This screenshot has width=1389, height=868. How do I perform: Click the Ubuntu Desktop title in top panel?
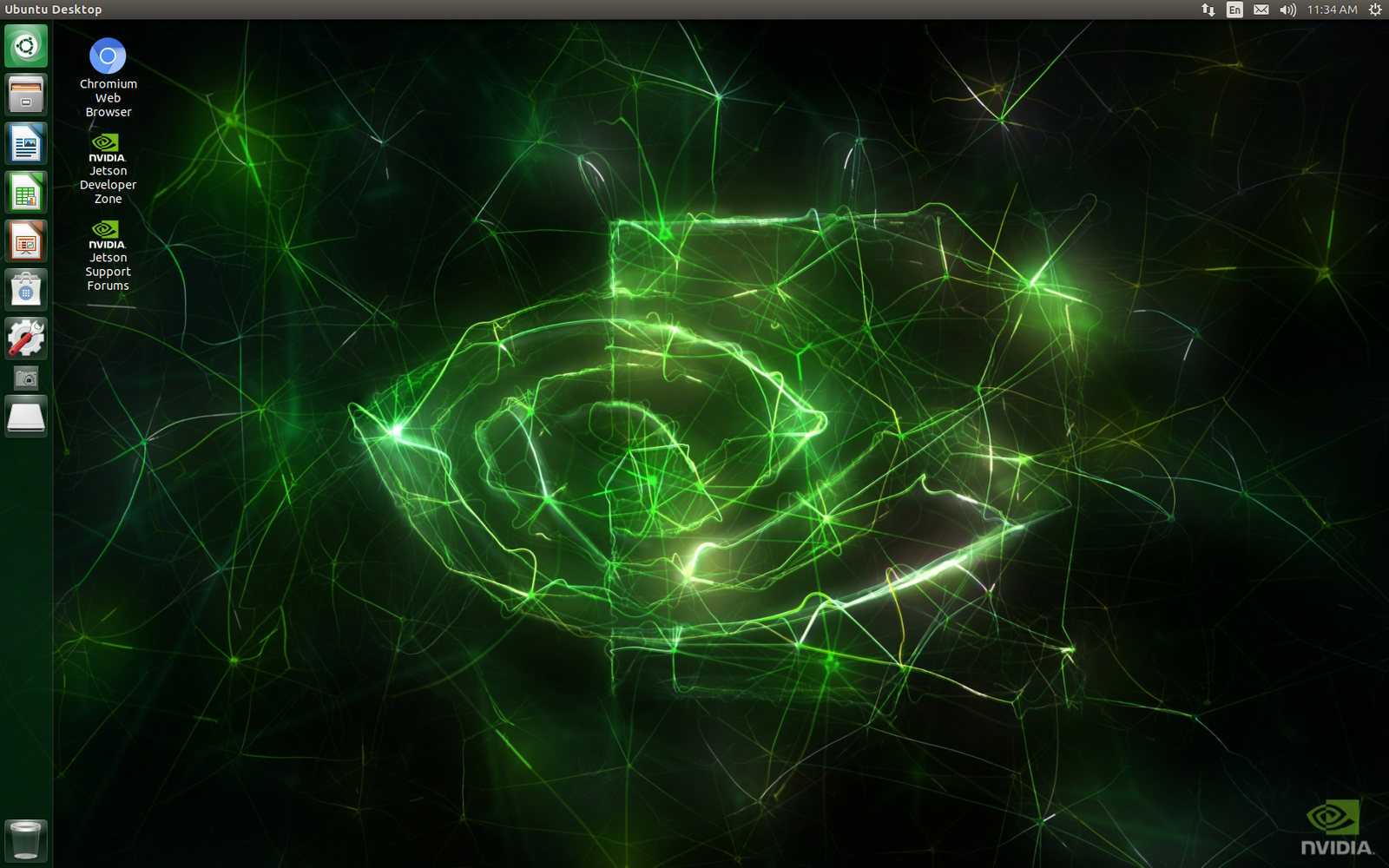click(53, 10)
